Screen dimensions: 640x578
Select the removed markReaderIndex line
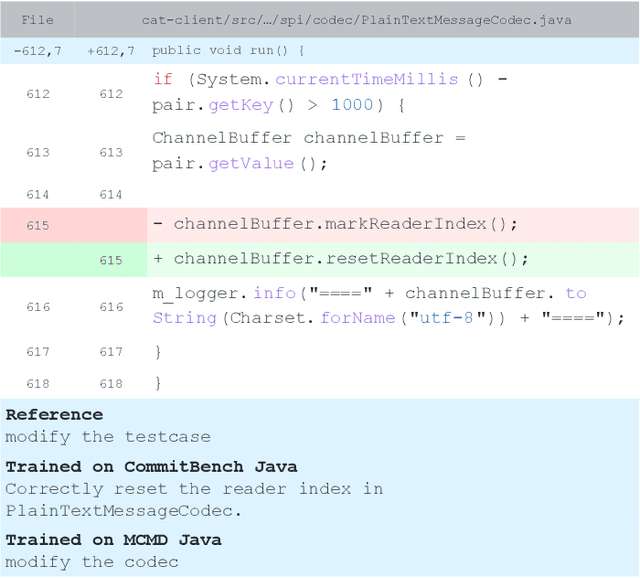click(335, 224)
